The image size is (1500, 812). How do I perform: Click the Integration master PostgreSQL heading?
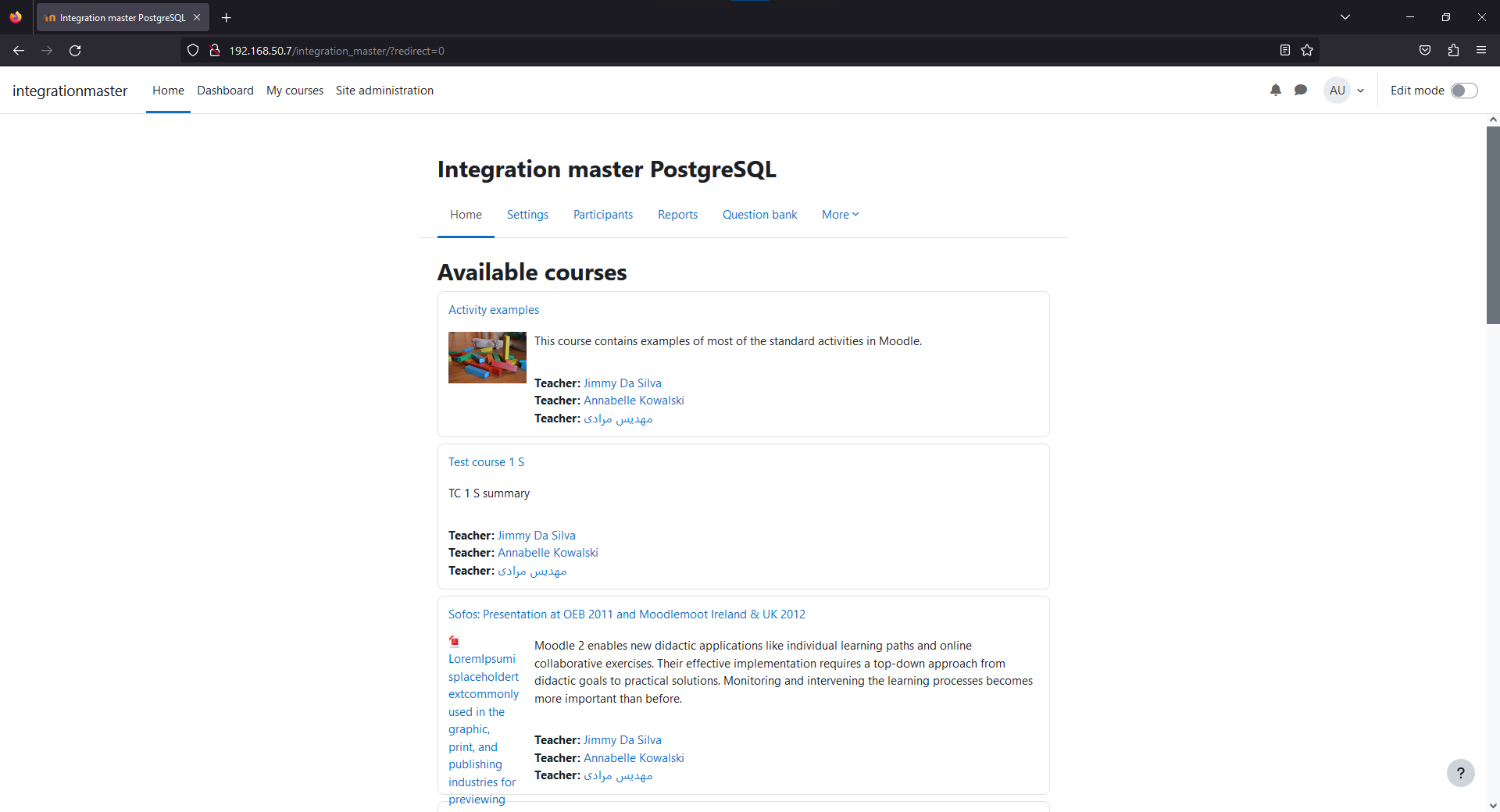[607, 169]
